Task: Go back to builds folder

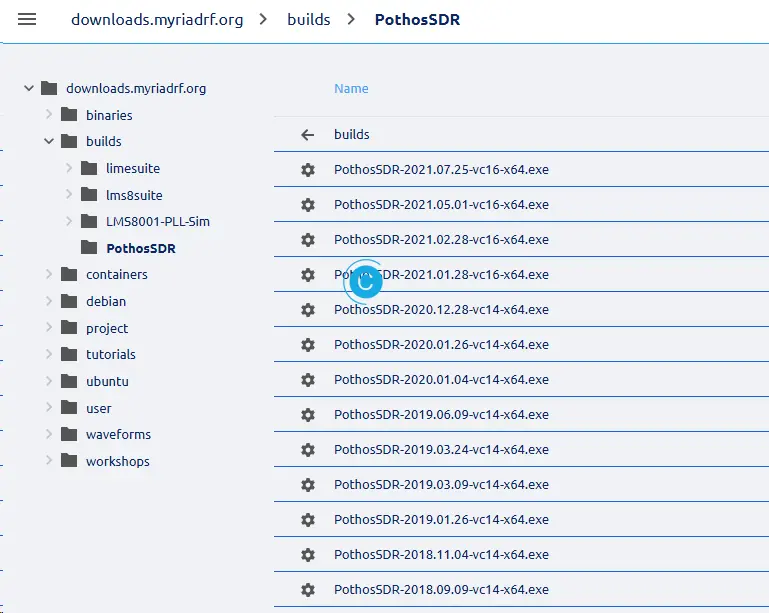Action: tap(308, 134)
